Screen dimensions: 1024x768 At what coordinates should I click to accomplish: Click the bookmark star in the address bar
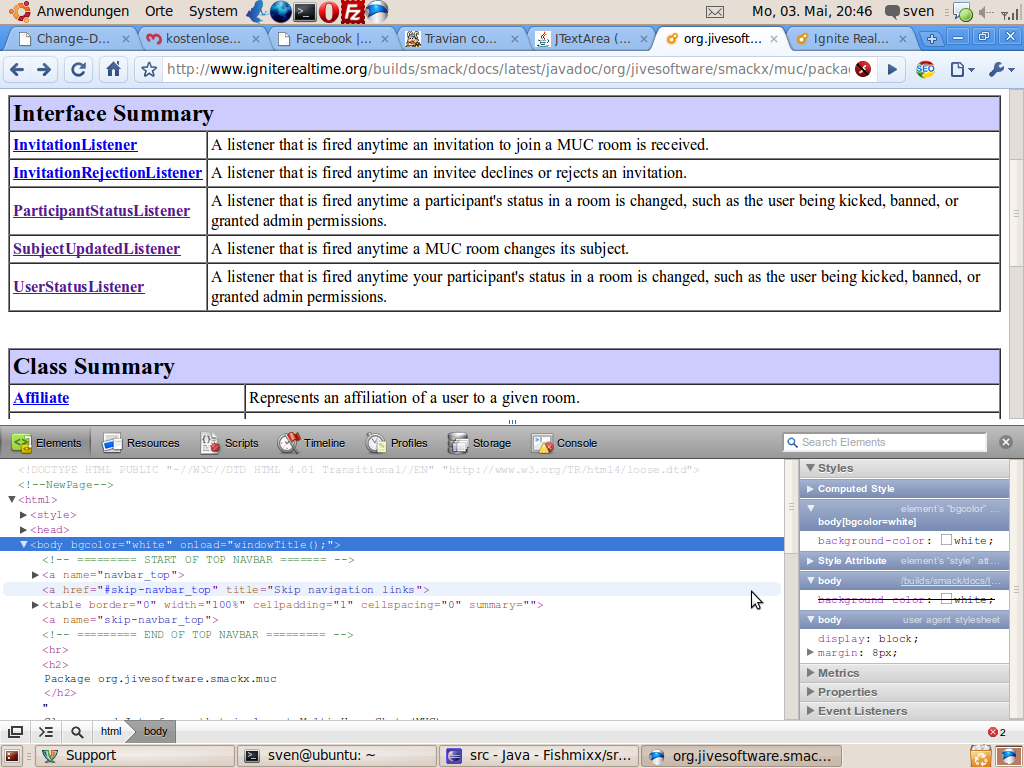(x=149, y=70)
